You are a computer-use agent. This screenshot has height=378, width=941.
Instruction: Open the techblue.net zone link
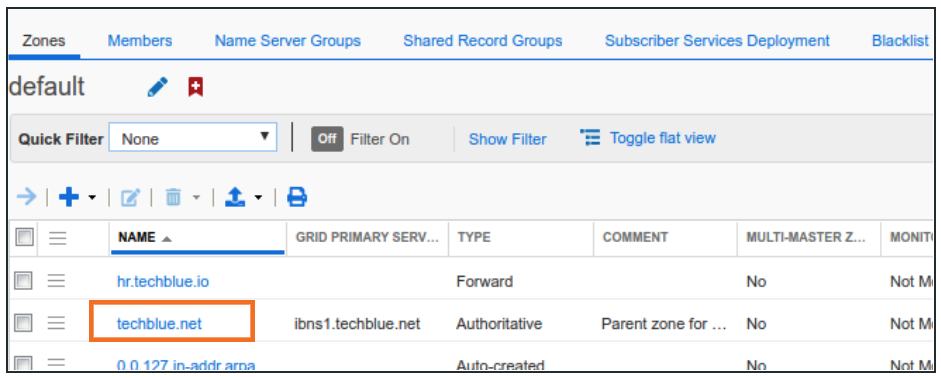(159, 324)
